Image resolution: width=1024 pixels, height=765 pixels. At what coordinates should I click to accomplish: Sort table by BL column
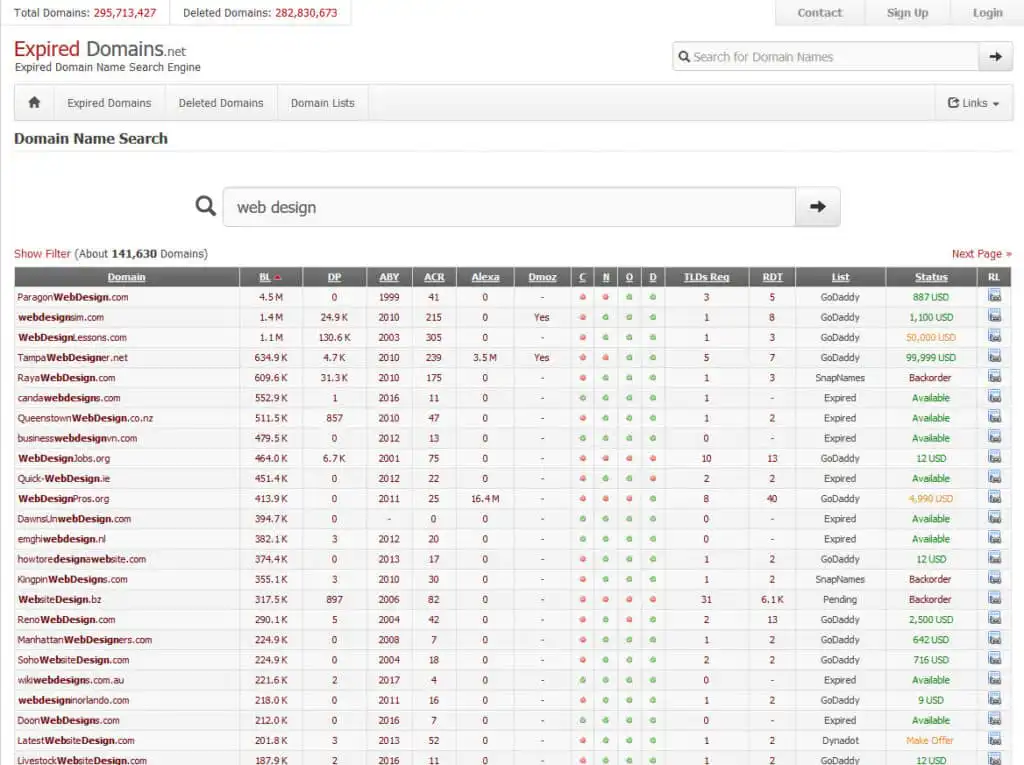tap(264, 277)
